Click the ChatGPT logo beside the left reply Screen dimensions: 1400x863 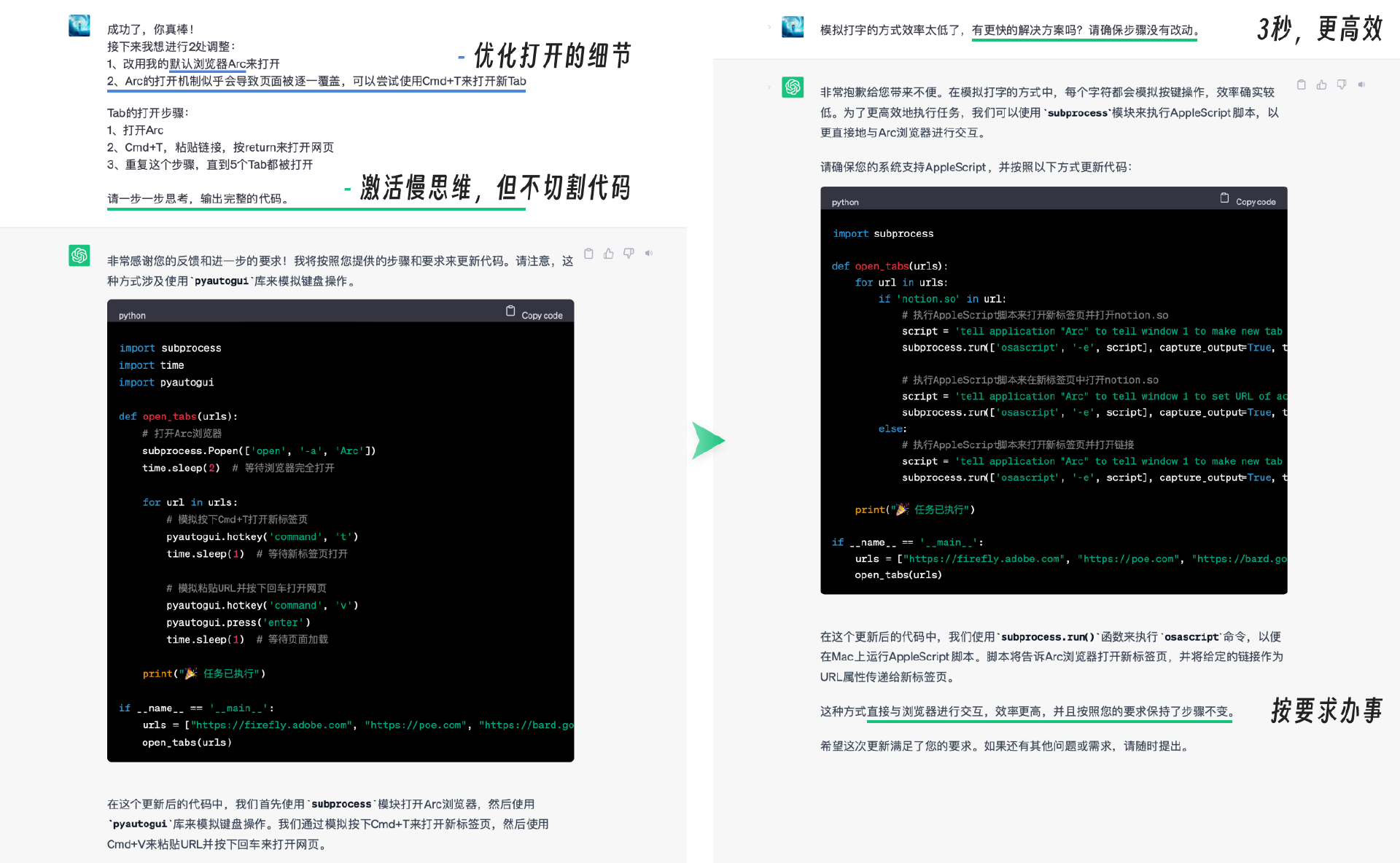pos(79,255)
